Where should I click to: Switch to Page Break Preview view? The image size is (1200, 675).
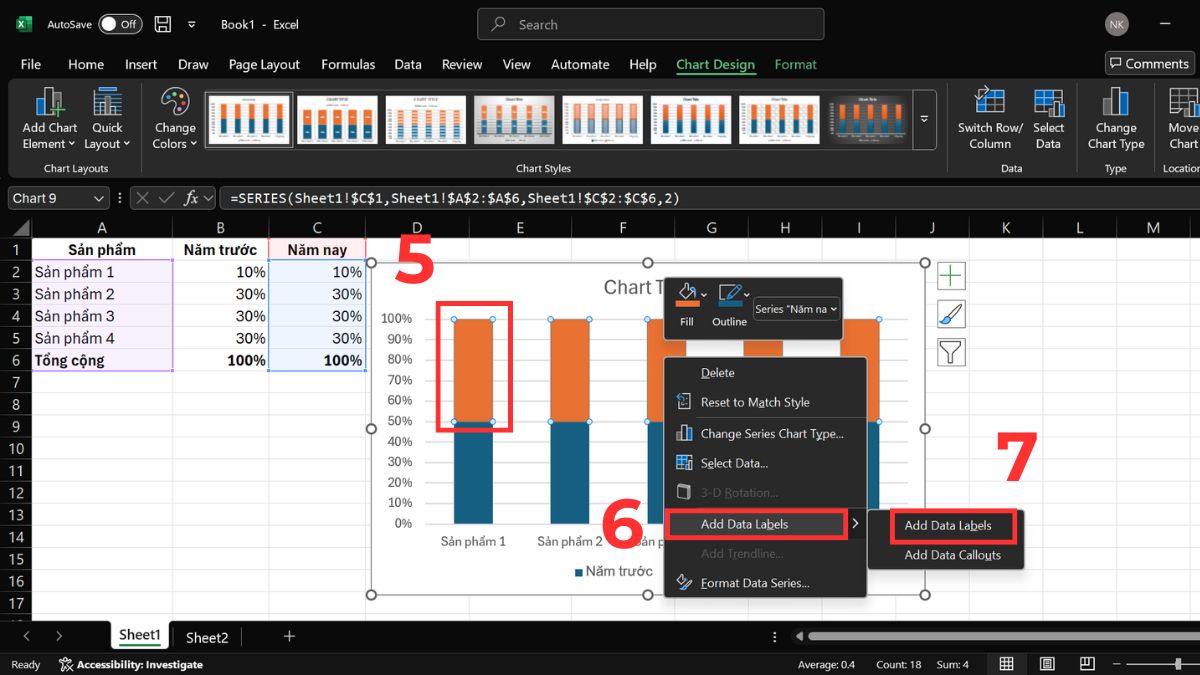(x=1086, y=664)
